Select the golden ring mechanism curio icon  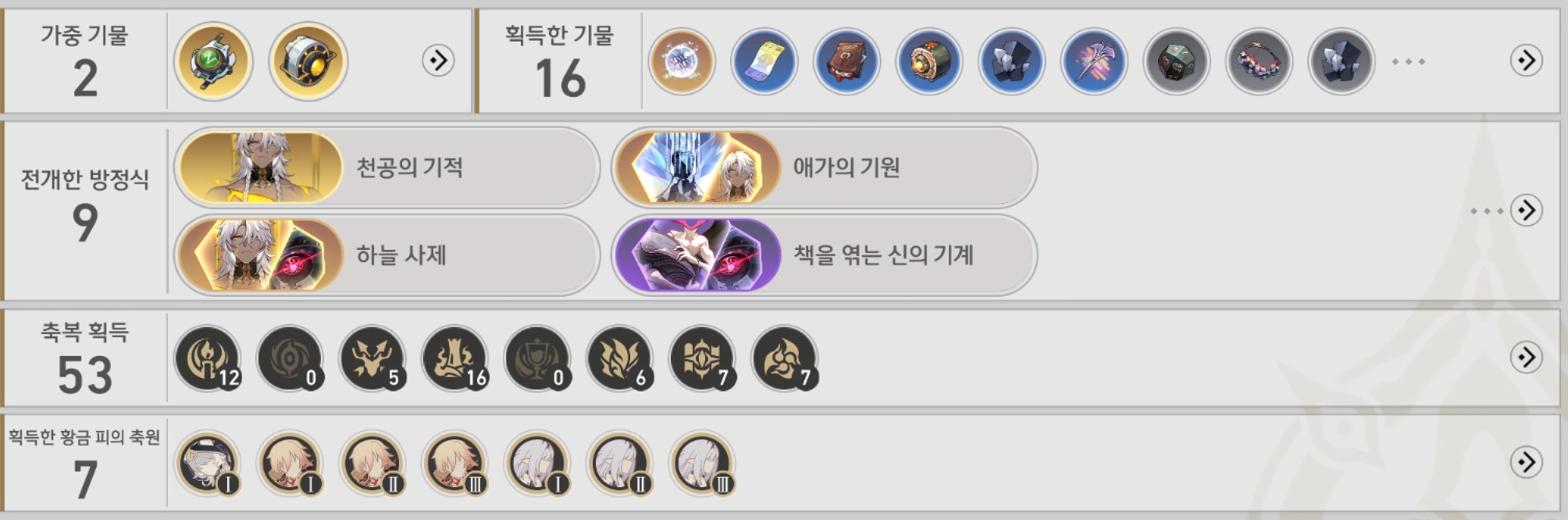pos(308,61)
